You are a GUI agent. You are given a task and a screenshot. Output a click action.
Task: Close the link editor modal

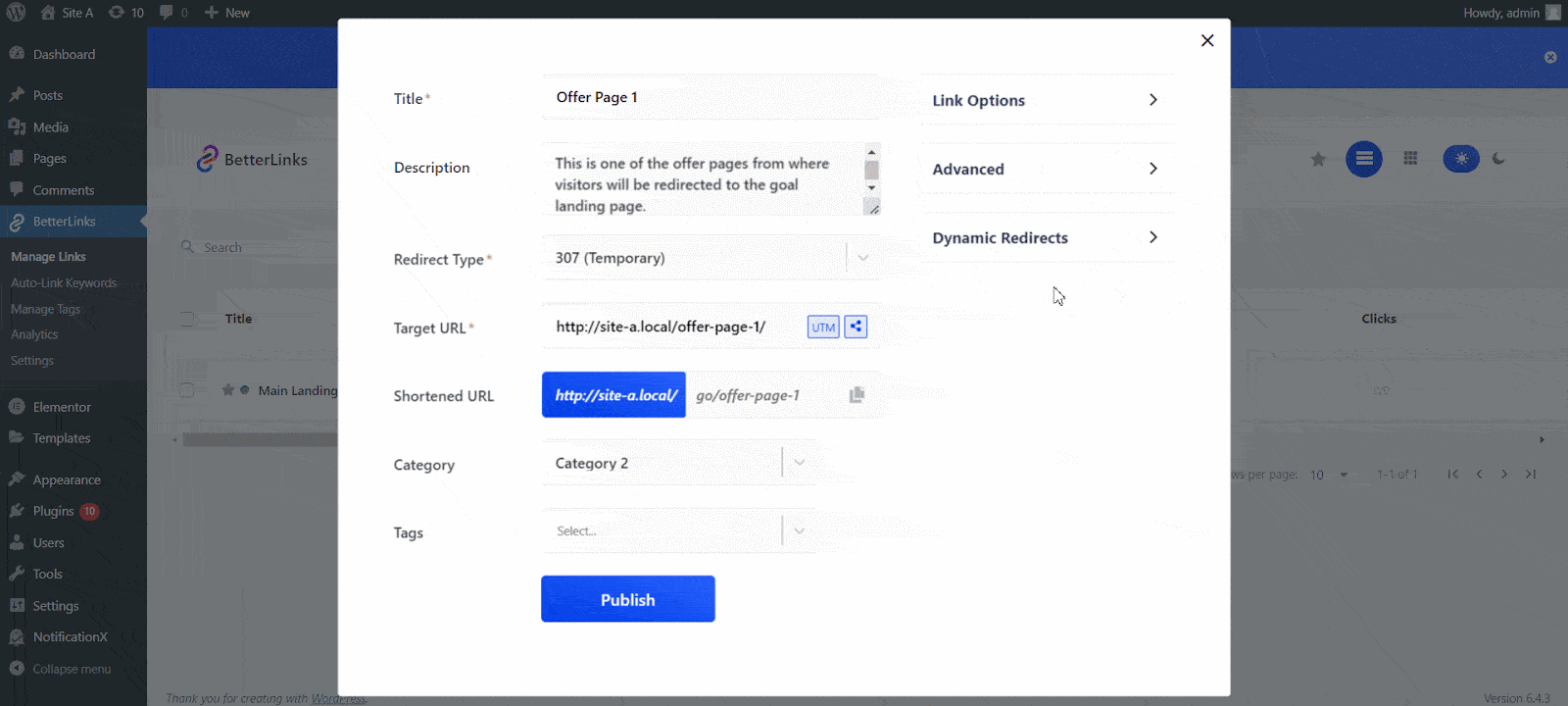point(1207,40)
